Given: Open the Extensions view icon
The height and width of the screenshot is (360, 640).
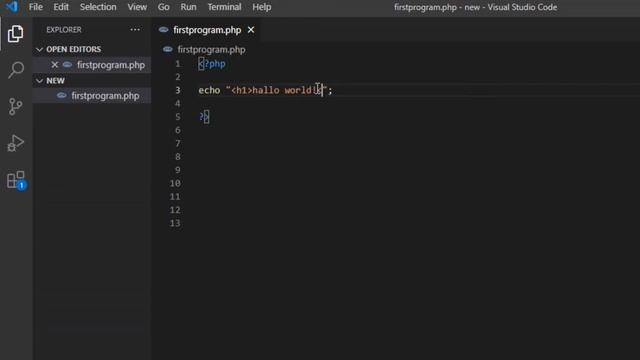Looking at the screenshot, I should (16, 180).
